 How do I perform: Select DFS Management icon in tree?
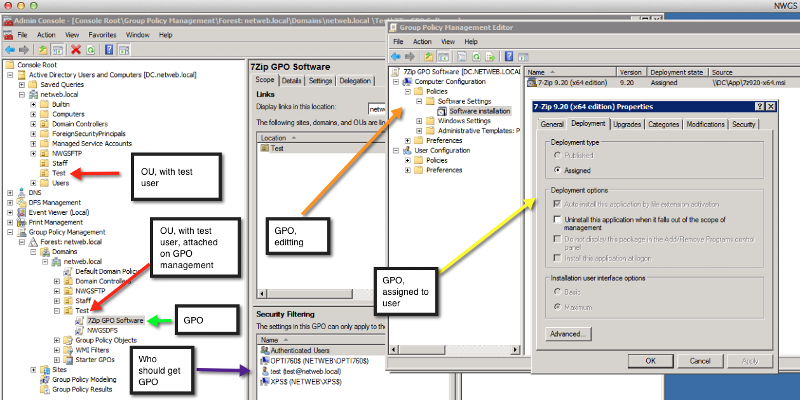click(x=21, y=203)
